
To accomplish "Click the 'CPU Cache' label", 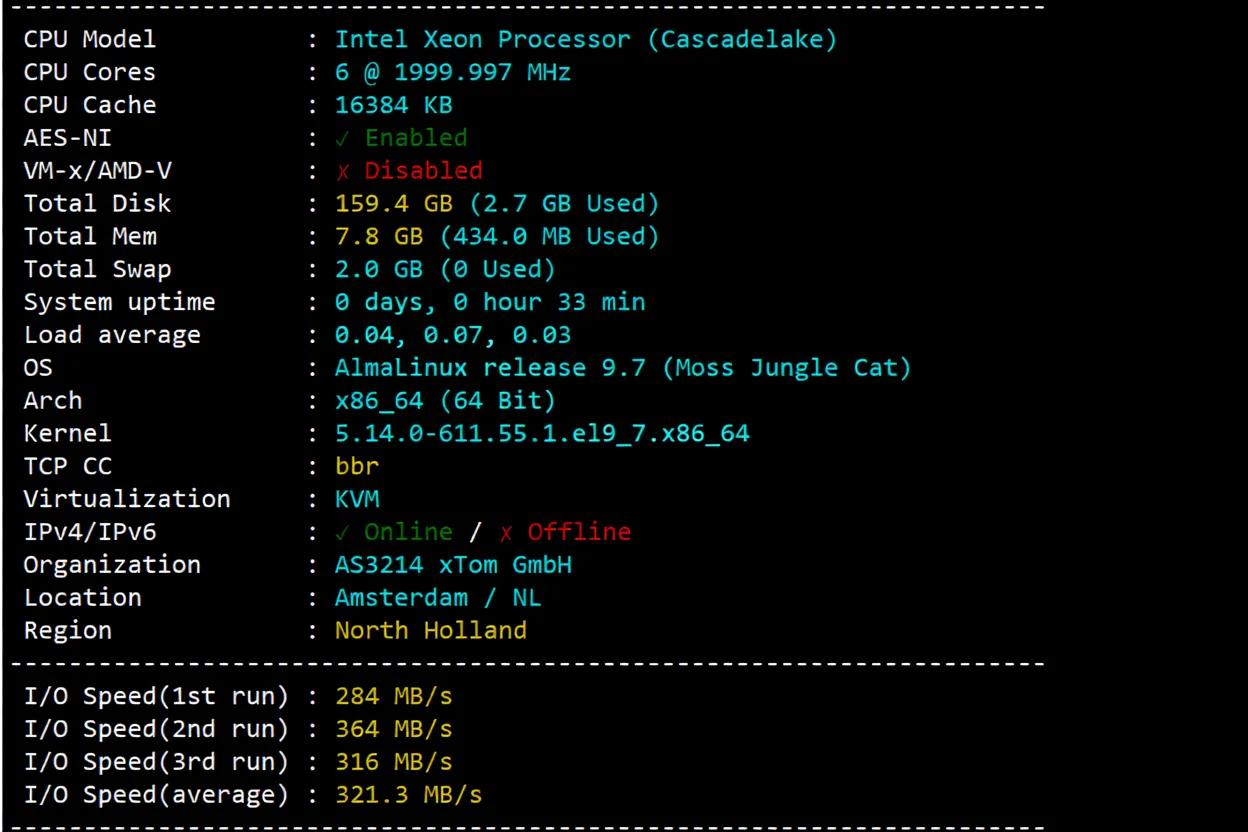I will tap(90, 106).
